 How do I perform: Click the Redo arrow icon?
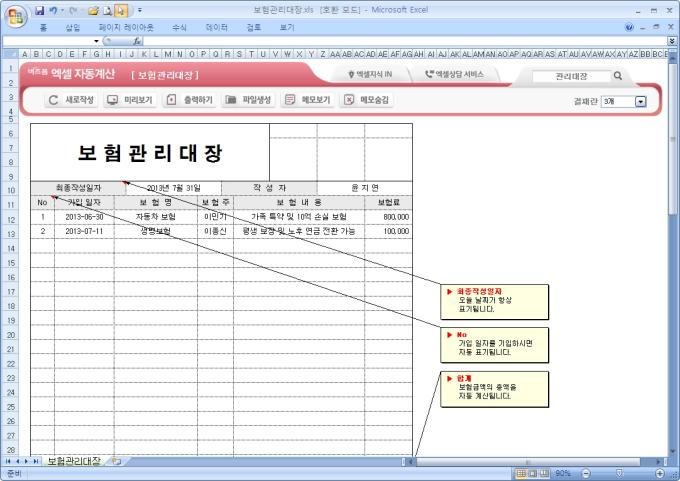[x=72, y=10]
